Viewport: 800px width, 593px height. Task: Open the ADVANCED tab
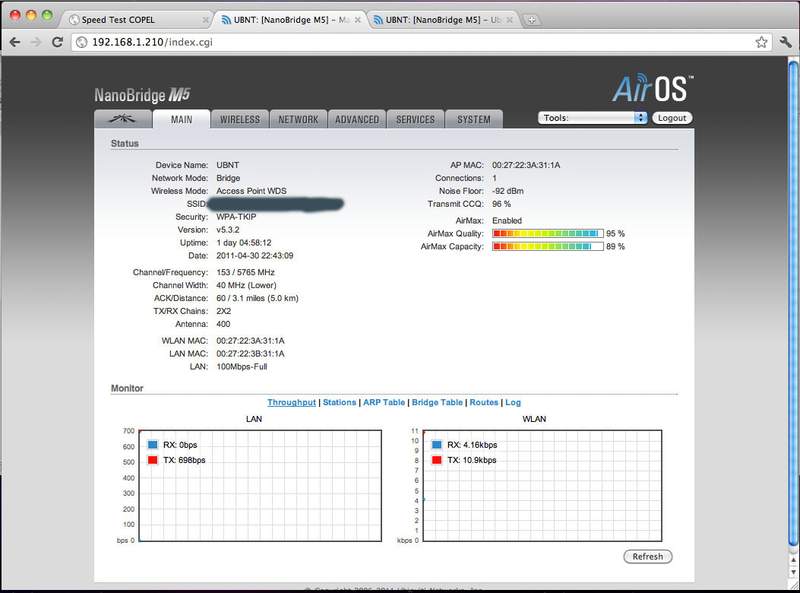tap(357, 119)
